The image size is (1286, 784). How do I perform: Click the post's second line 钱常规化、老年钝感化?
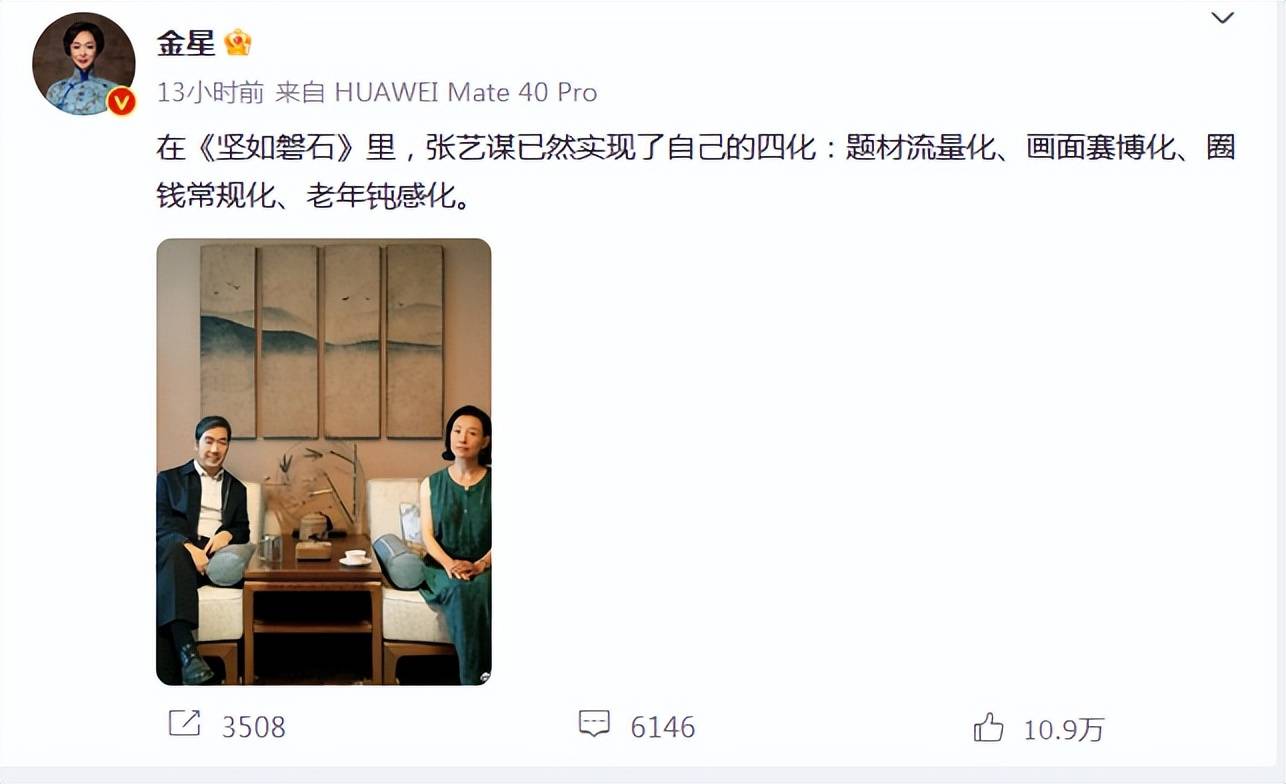[312, 195]
